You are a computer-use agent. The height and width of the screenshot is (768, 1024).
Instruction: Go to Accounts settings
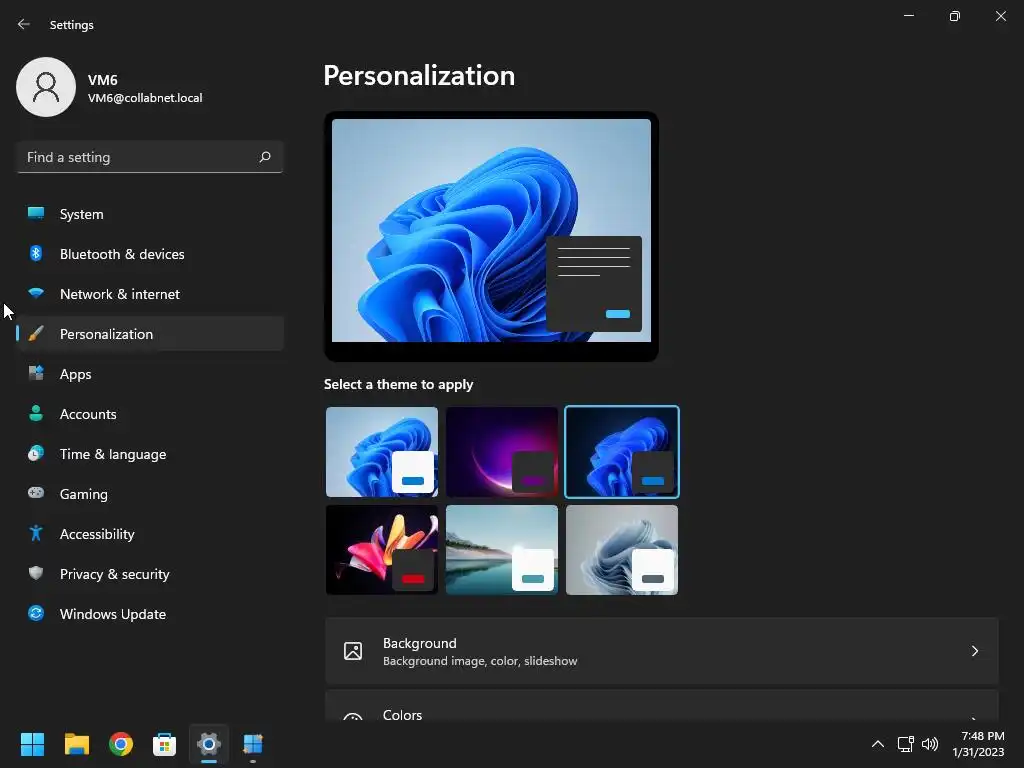pyautogui.click(x=150, y=414)
